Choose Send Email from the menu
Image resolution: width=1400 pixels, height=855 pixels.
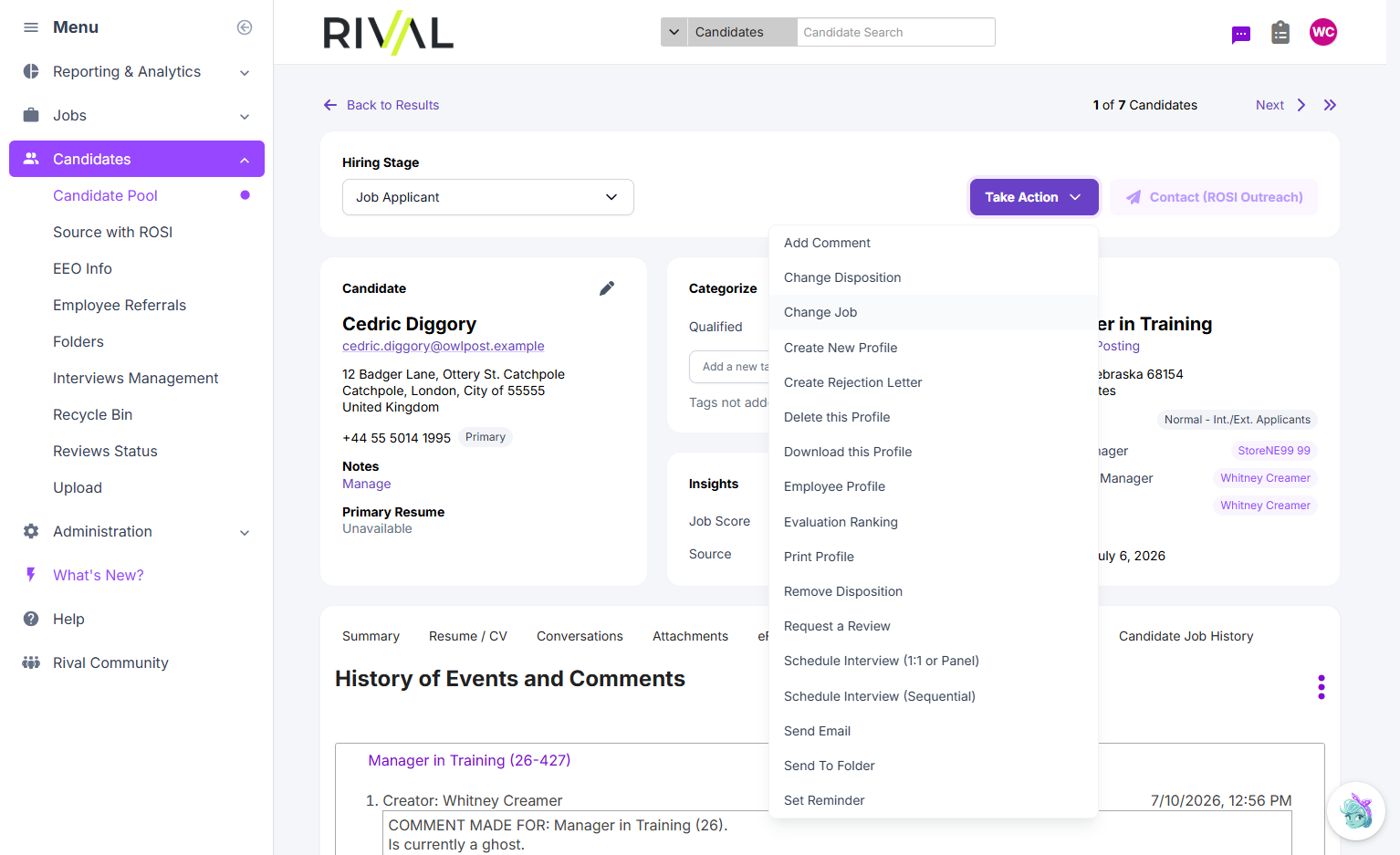(934, 731)
